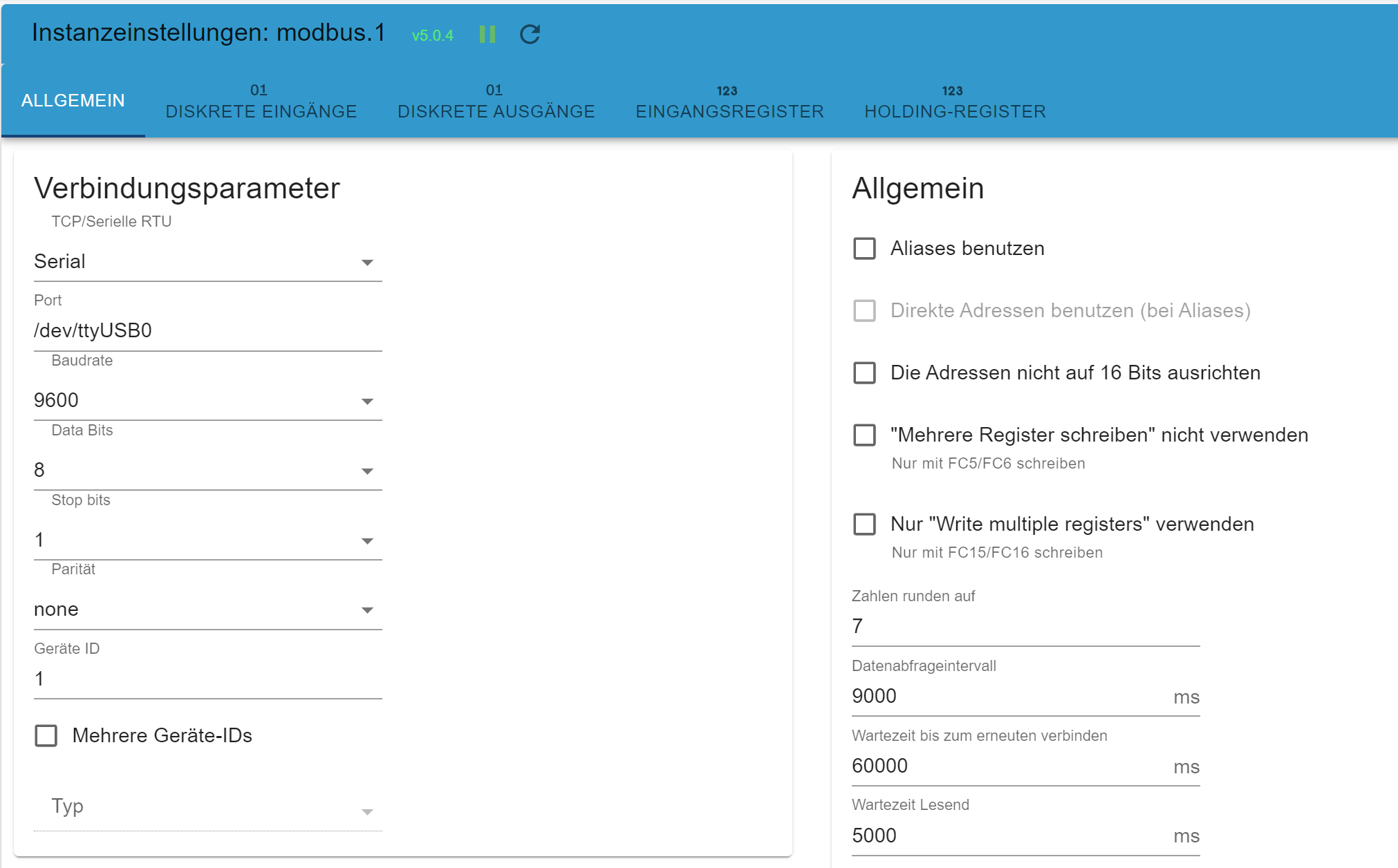Screen dimensions: 1398x868
Task: Expand the Baudrate dropdown
Action: 207,401
